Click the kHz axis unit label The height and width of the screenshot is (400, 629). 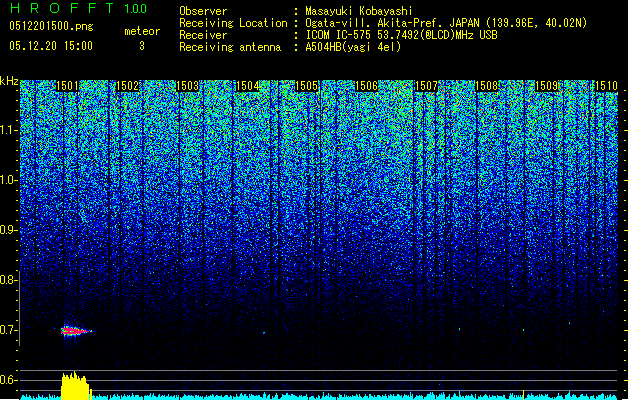(9, 81)
